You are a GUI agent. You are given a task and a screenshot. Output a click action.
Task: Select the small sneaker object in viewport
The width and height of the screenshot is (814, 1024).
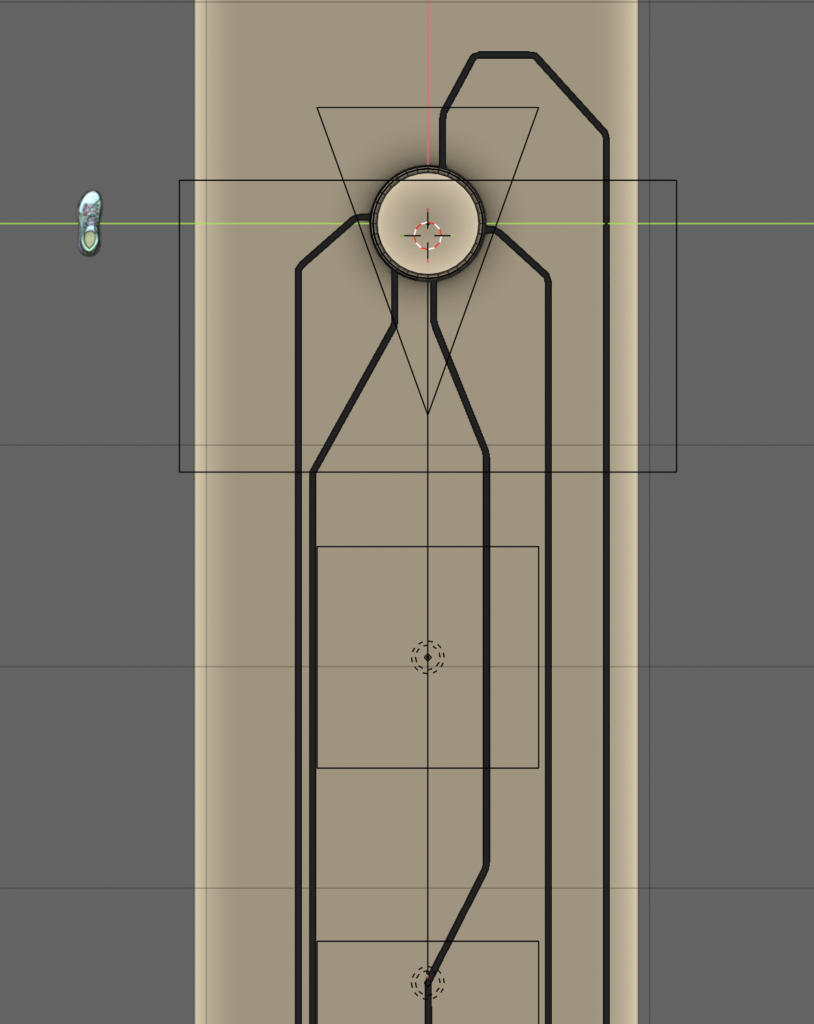[x=90, y=223]
